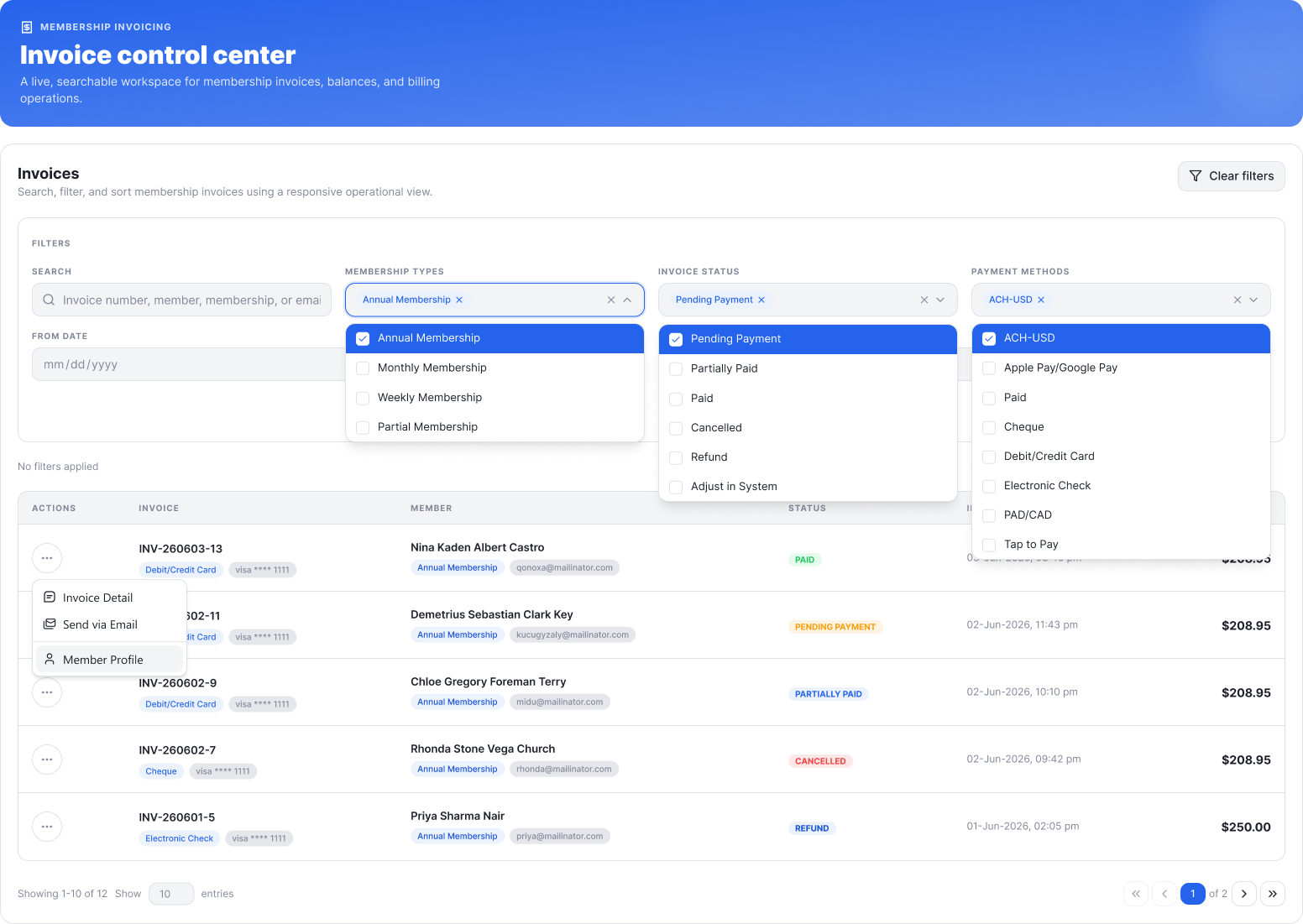Viewport: 1303px width, 924px height.
Task: Click the Send via Email envelope icon
Action: point(50,624)
